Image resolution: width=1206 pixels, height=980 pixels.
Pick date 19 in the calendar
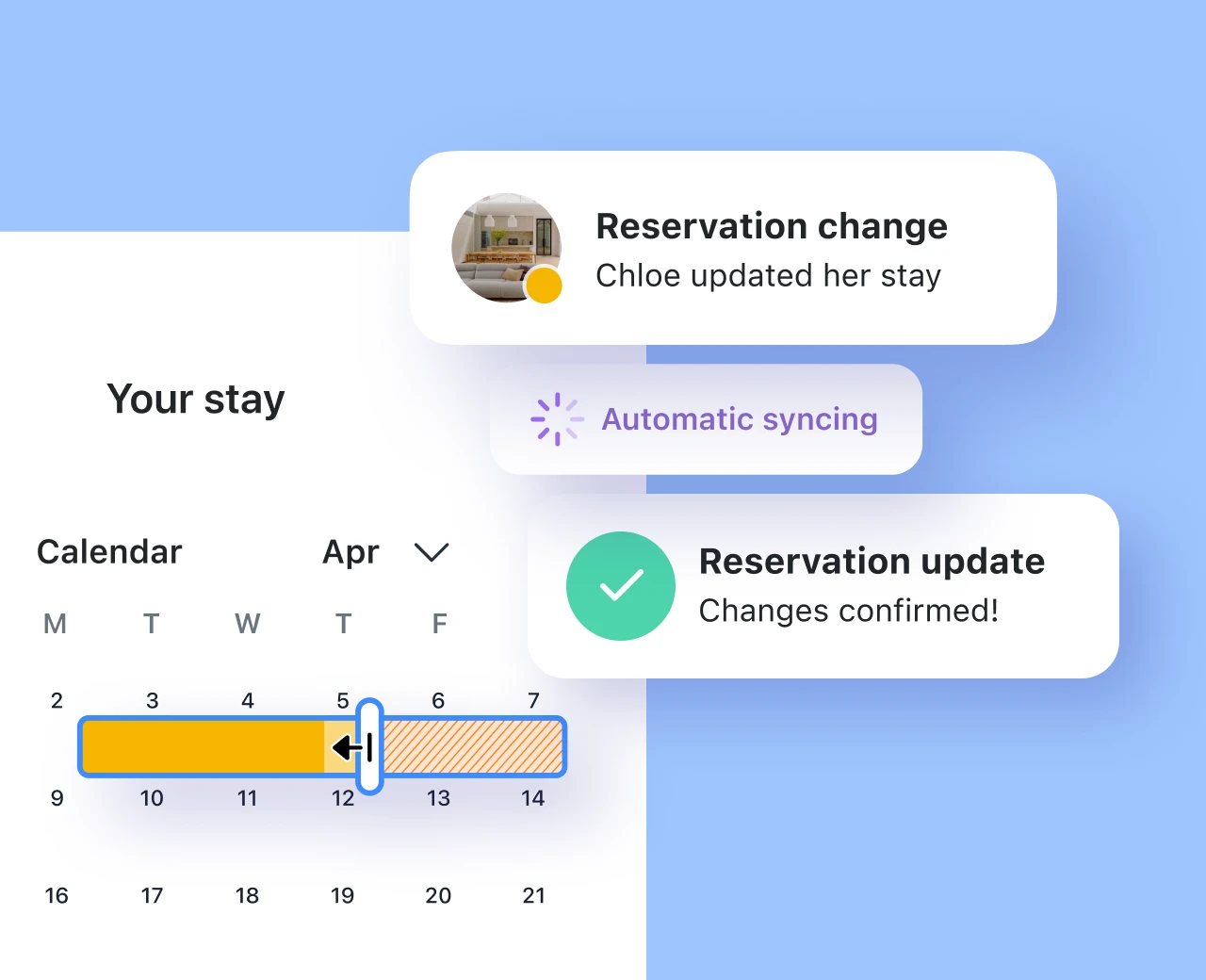point(343,895)
